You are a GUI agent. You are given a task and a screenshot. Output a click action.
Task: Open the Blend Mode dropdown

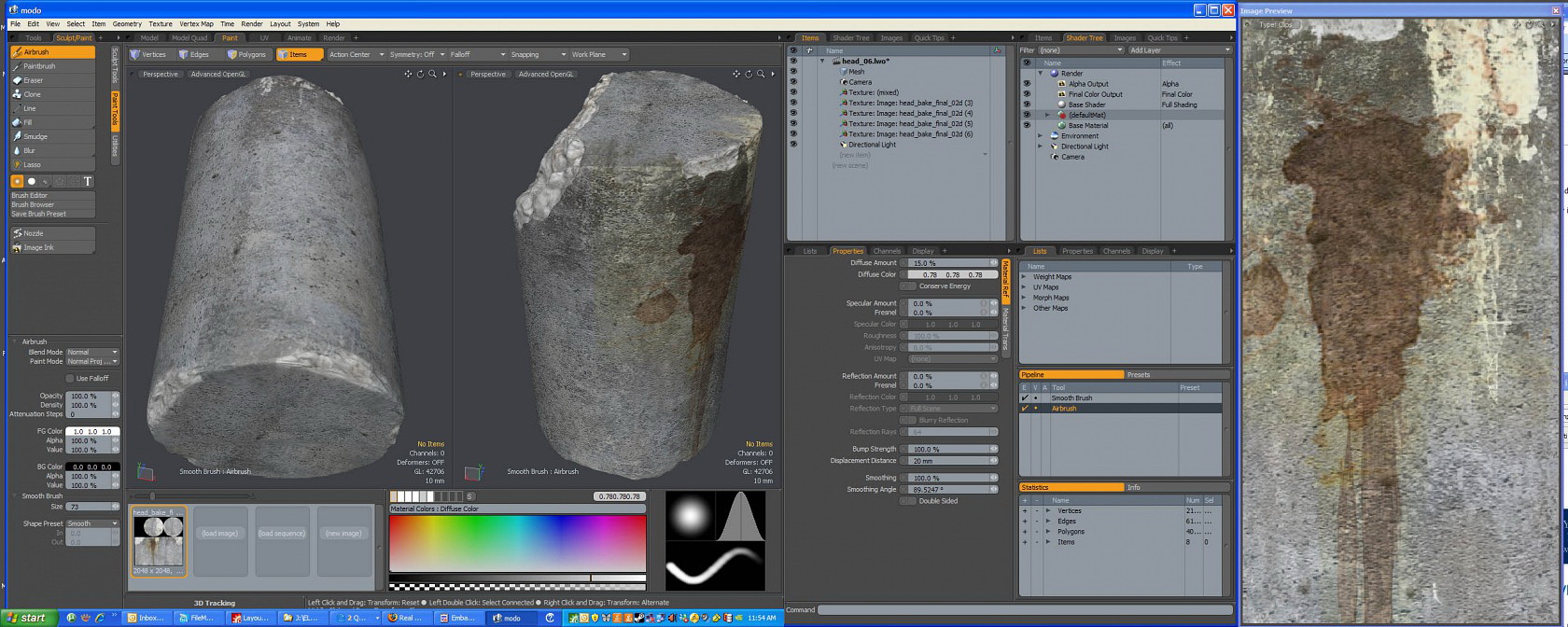tap(91, 353)
